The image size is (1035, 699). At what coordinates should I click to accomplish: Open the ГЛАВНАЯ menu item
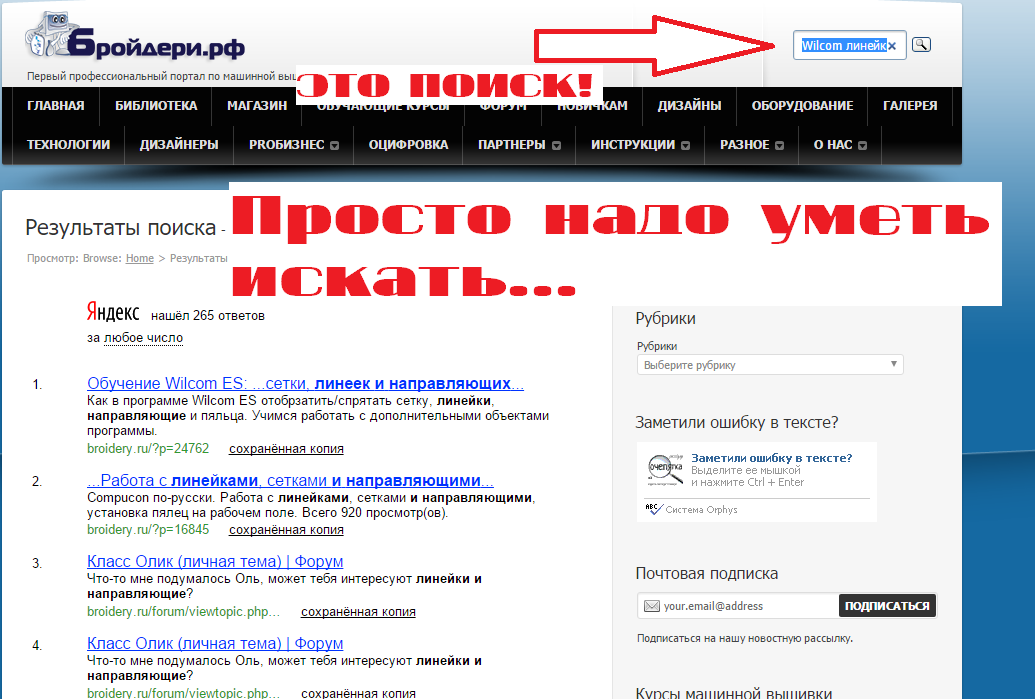pyautogui.click(x=55, y=106)
